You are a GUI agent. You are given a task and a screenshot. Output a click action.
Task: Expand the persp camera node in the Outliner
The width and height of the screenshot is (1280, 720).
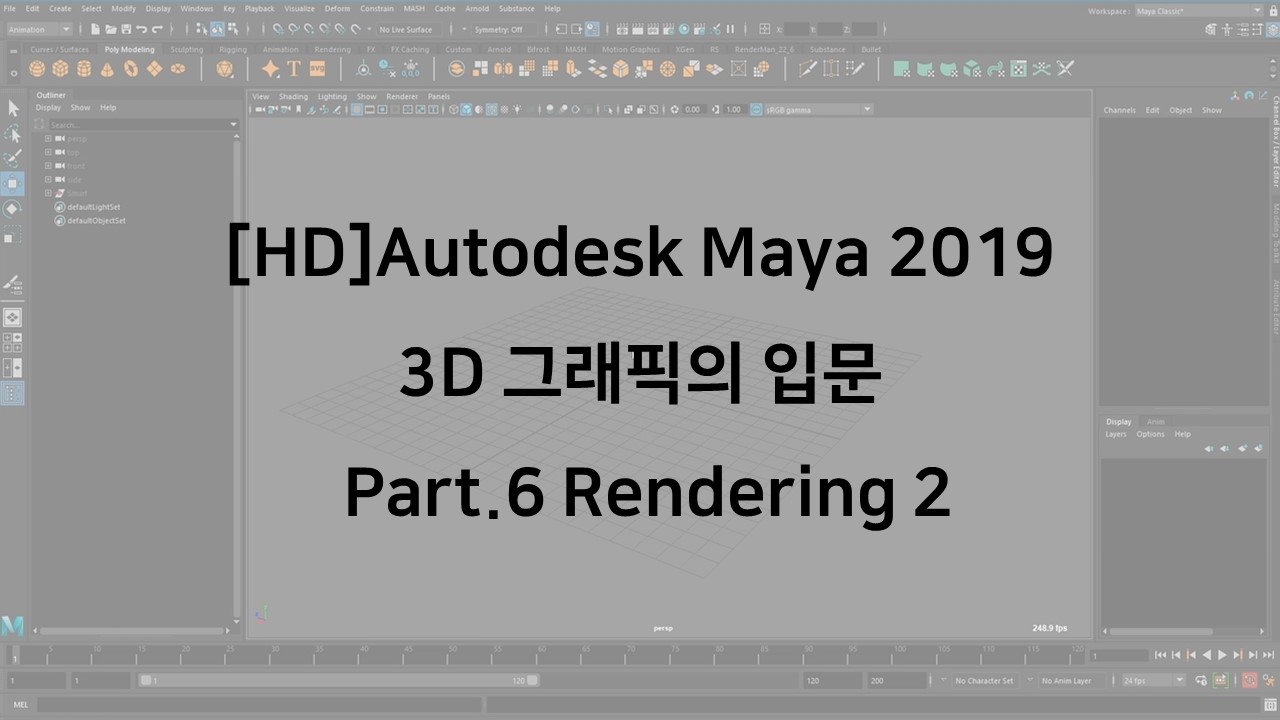click(x=48, y=138)
